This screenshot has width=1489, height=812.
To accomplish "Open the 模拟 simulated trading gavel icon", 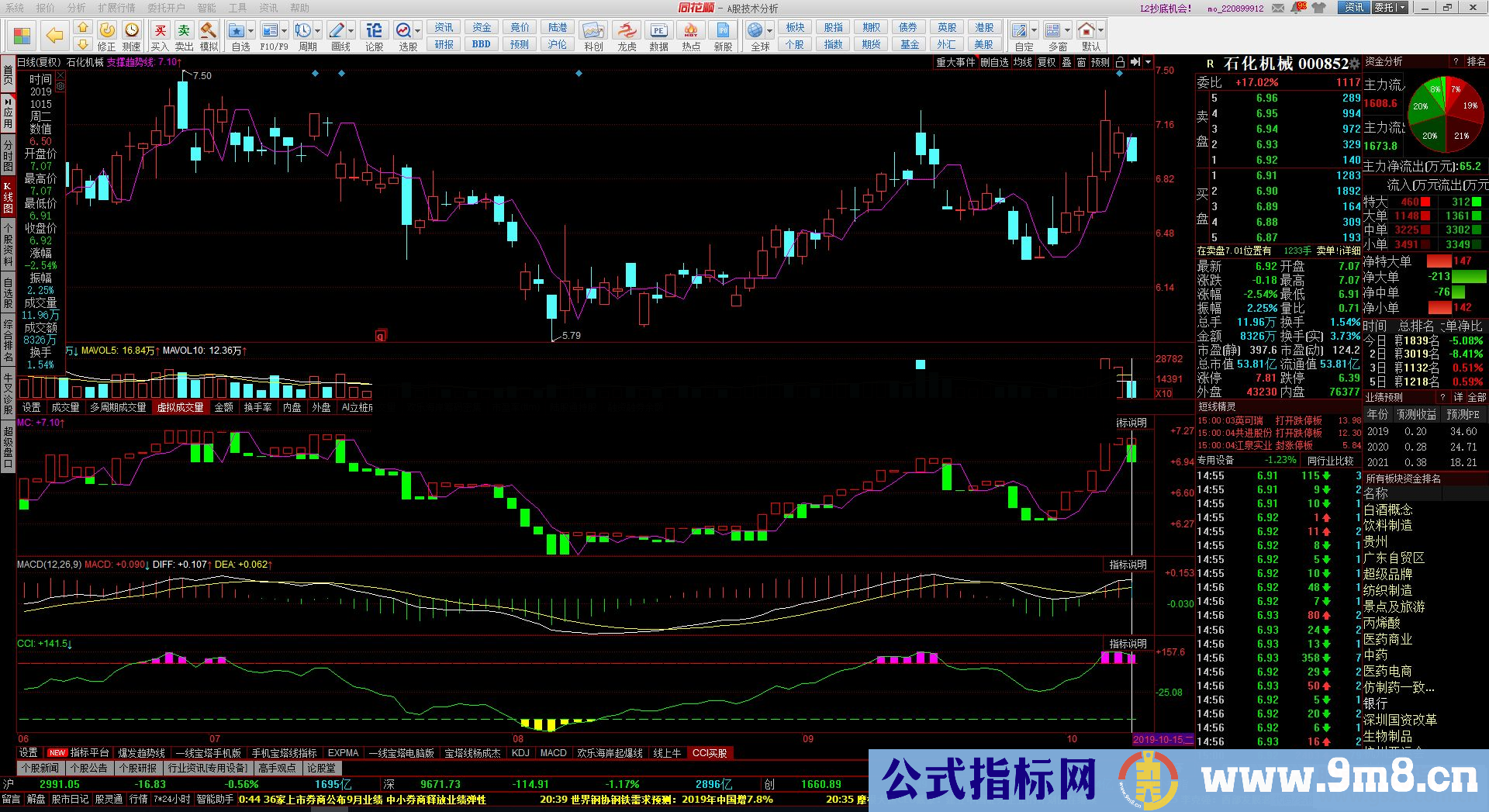I will pyautogui.click(x=209, y=36).
